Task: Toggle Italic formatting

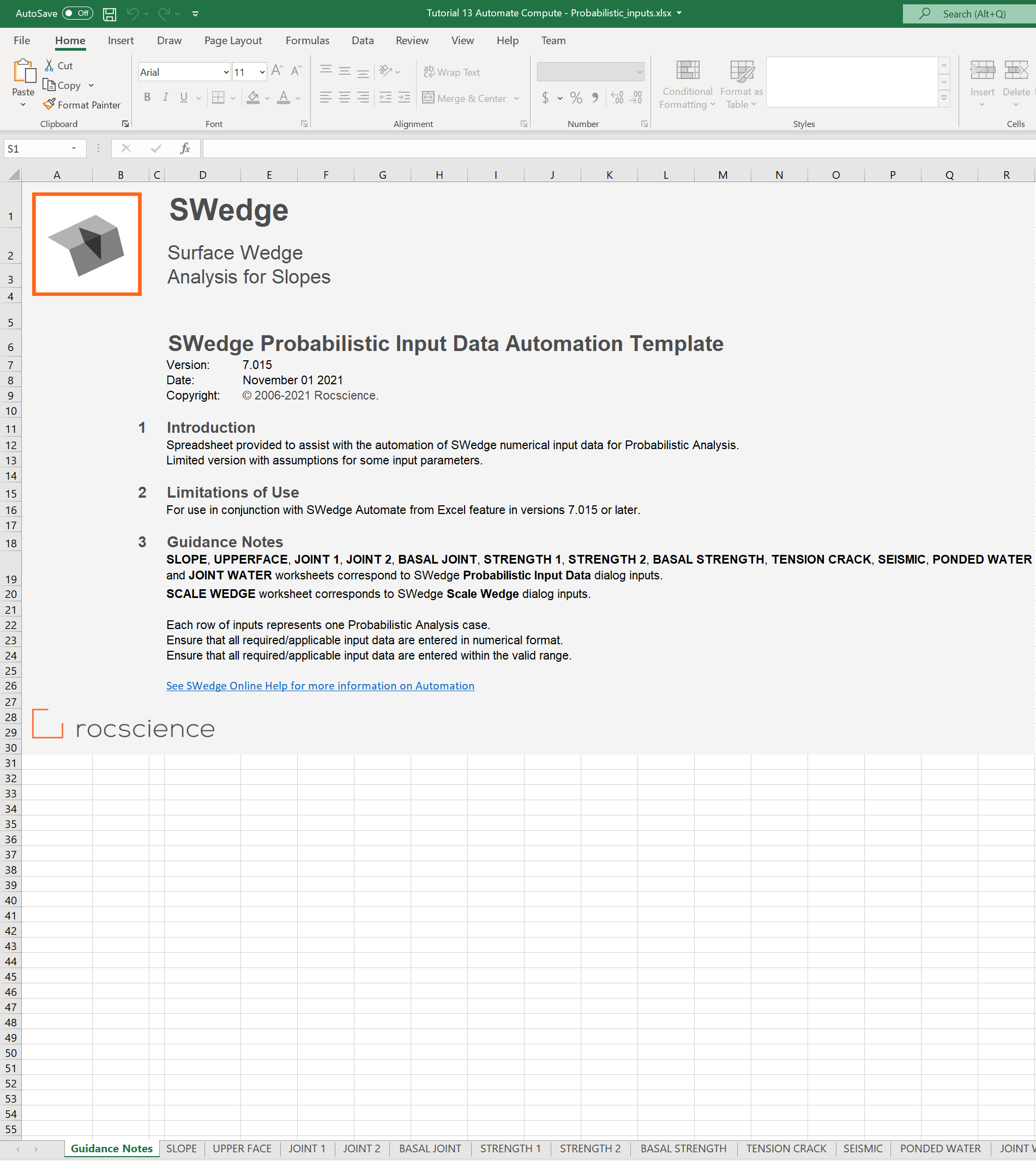Action: point(166,98)
